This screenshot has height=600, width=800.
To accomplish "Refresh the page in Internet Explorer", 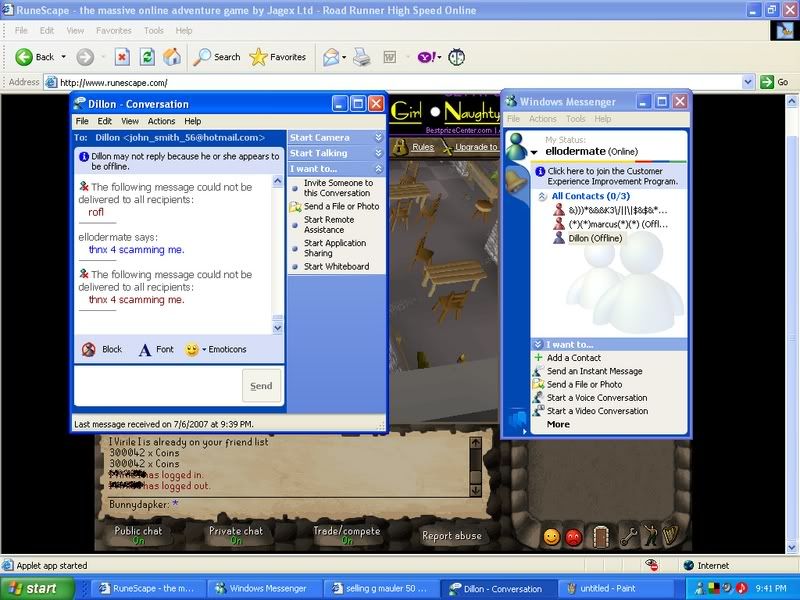I will pos(147,57).
